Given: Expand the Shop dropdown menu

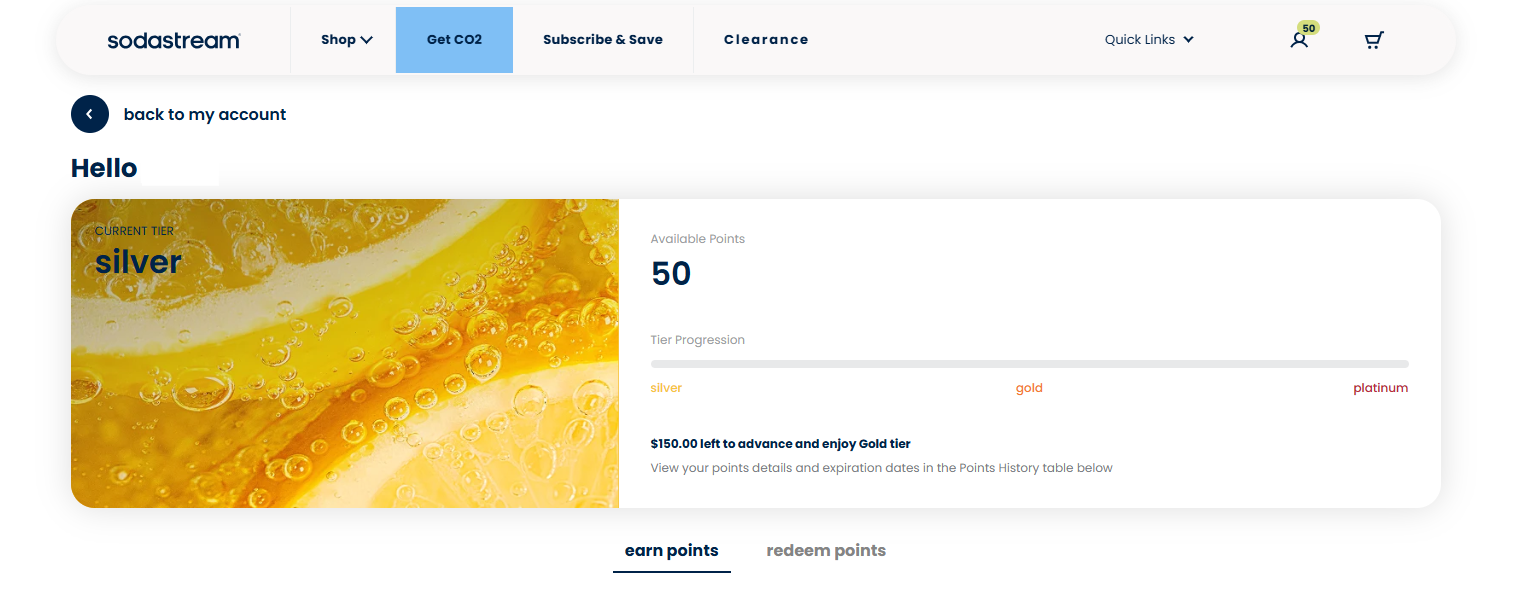Looking at the screenshot, I should click(x=347, y=40).
